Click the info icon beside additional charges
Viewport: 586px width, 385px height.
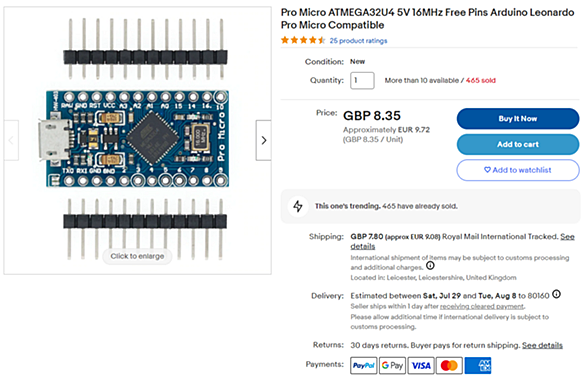click(x=430, y=266)
